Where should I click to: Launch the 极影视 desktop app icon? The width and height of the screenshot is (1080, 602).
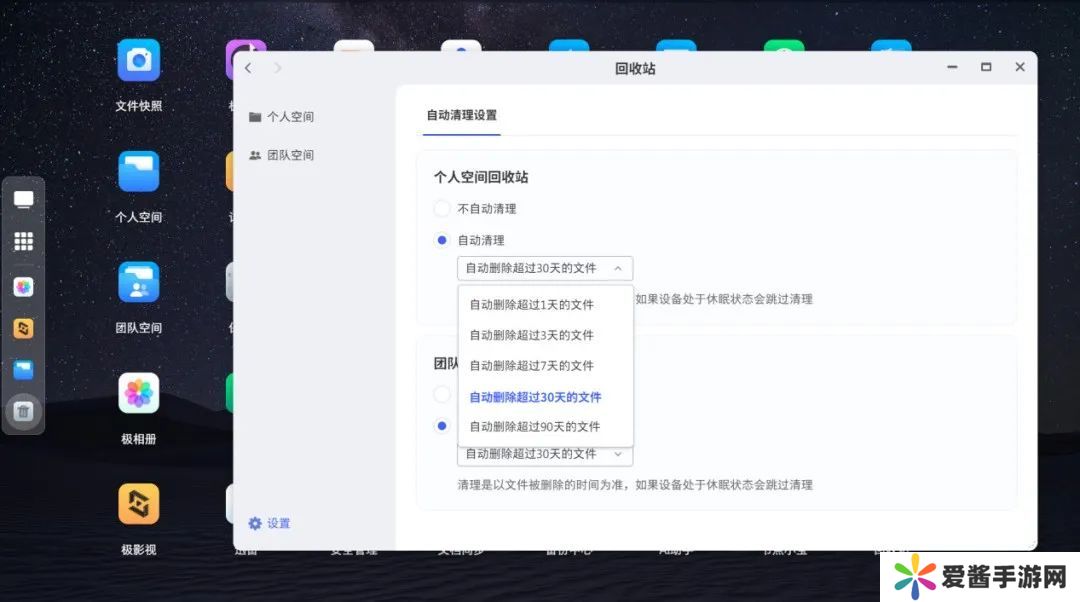click(138, 504)
